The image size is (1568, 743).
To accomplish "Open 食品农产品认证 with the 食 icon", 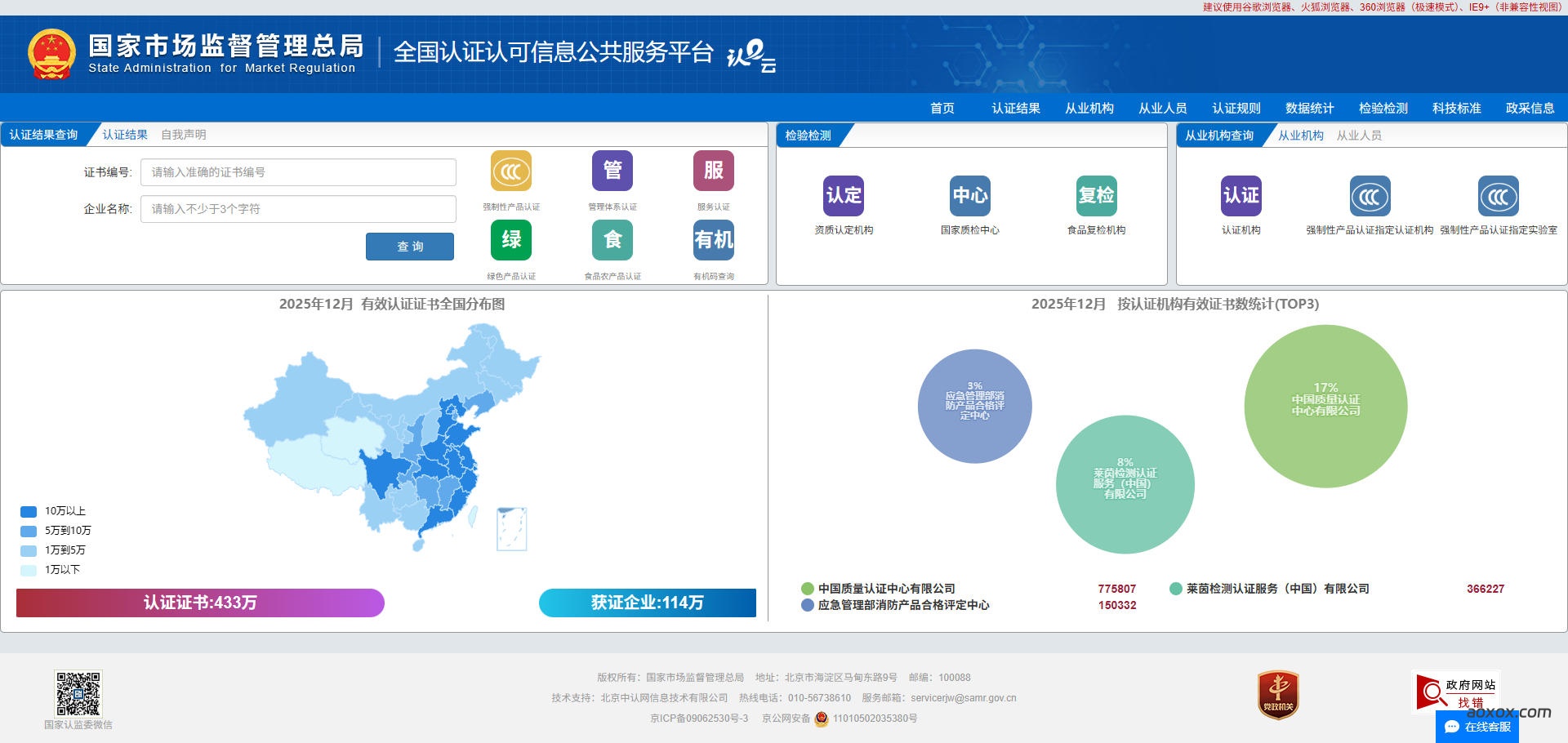I will [612, 240].
